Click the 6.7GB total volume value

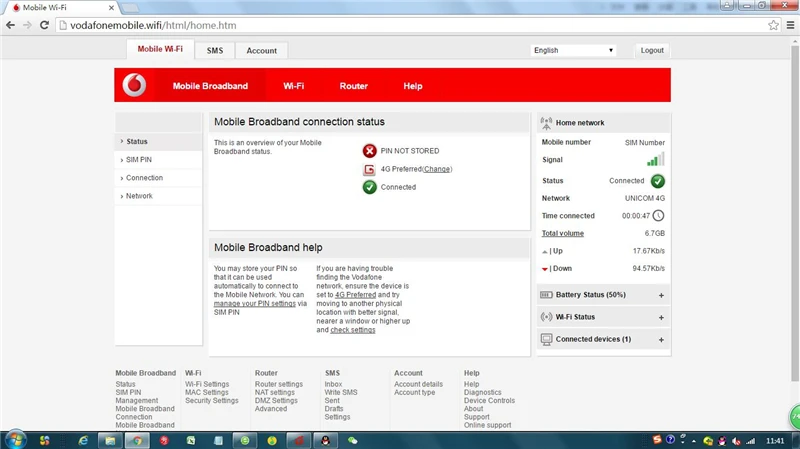pos(655,233)
